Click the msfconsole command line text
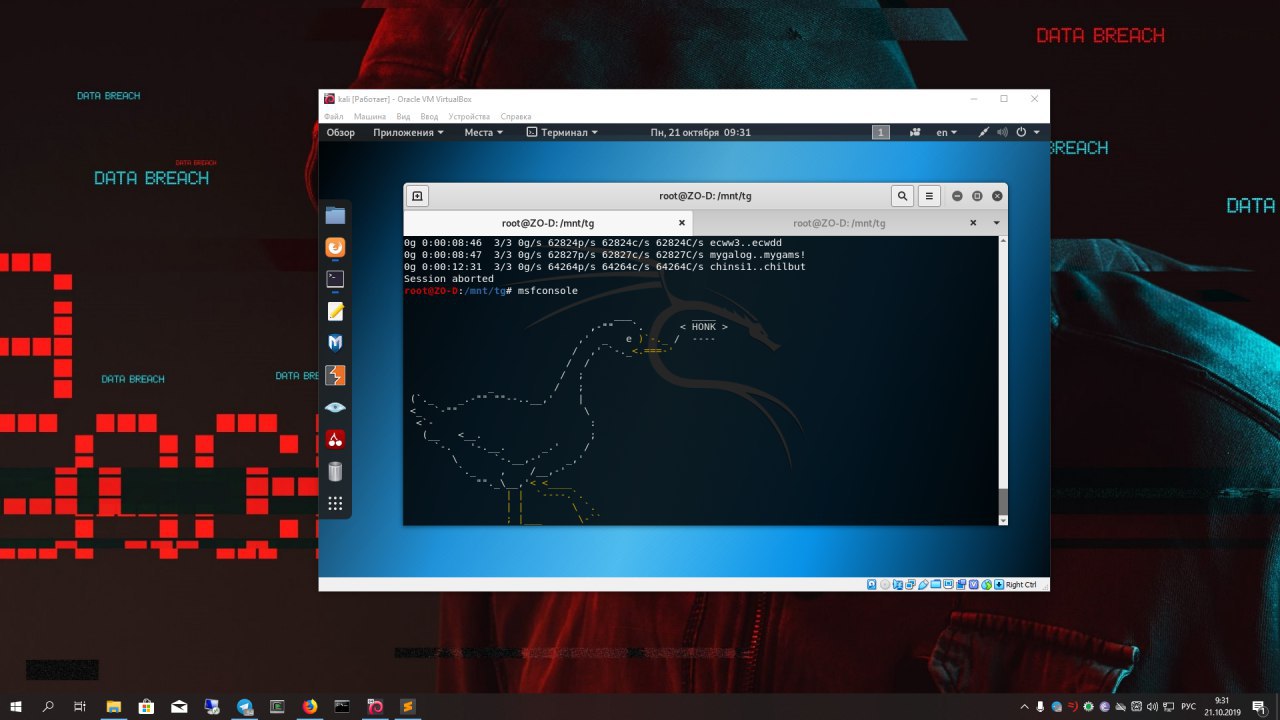 548,291
